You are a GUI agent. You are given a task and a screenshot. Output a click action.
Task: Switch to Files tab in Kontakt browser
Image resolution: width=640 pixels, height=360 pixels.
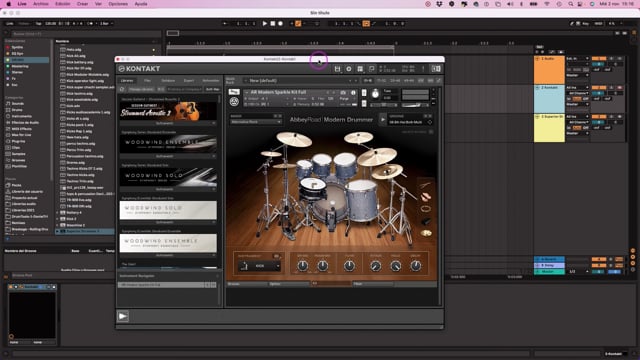coord(147,81)
